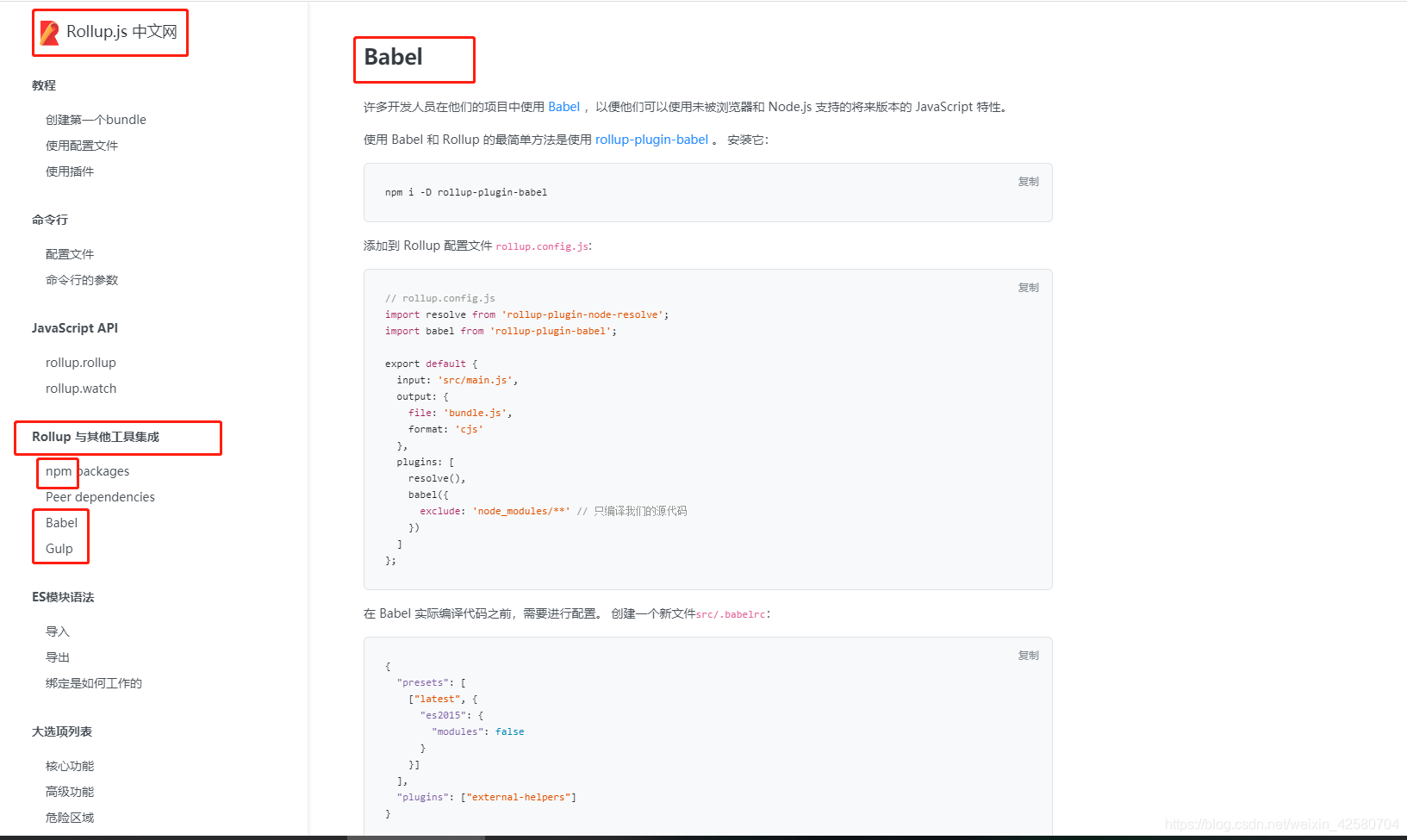This screenshot has height=840, width=1407.
Task: Click the file: 'bundle.js' code line
Action: (x=460, y=413)
